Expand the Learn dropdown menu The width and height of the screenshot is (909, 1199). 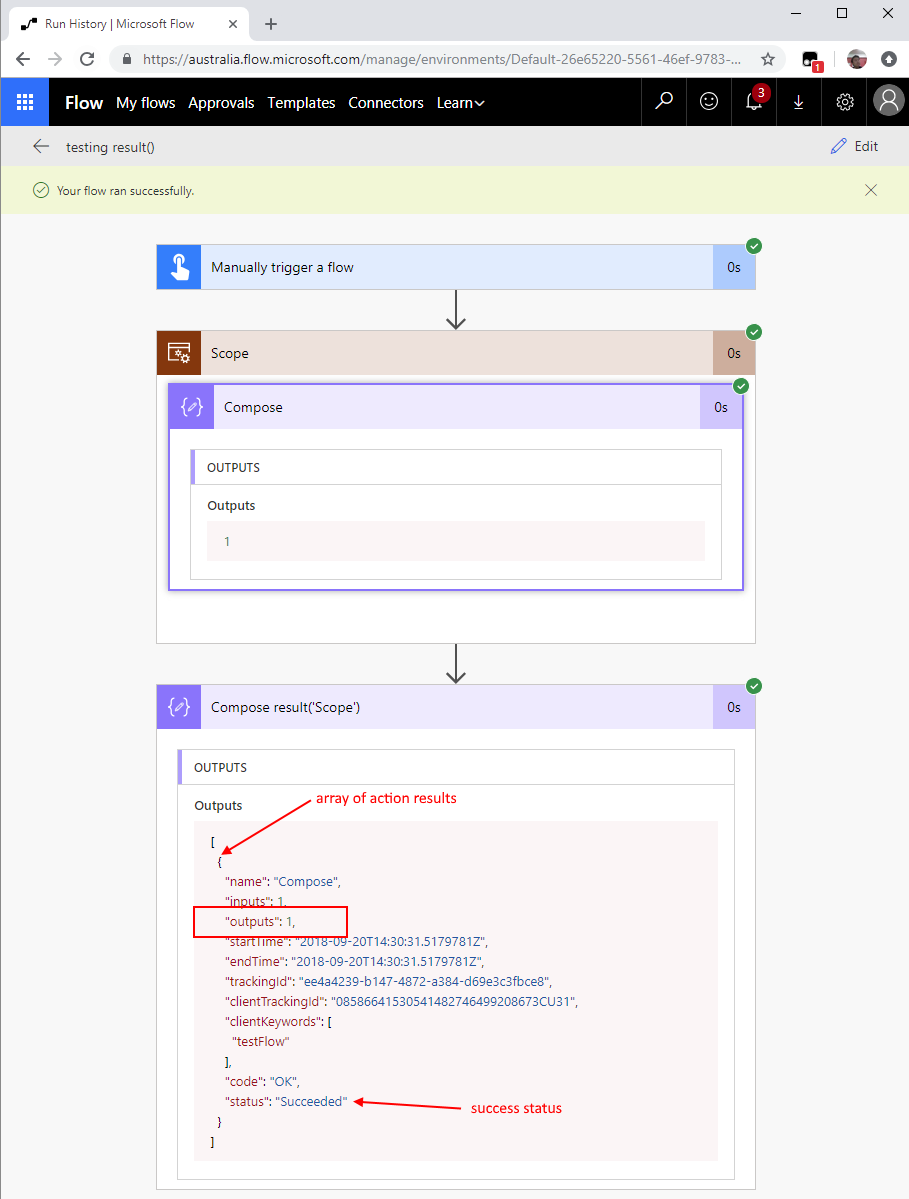[460, 103]
